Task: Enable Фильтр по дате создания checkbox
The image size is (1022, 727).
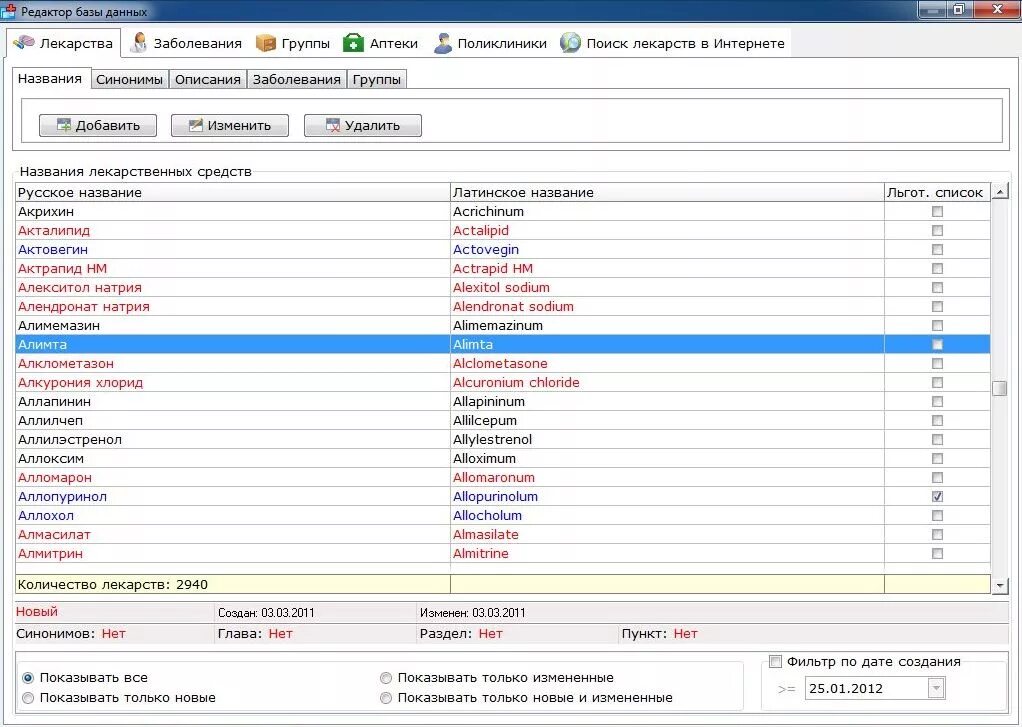Action: [x=775, y=661]
